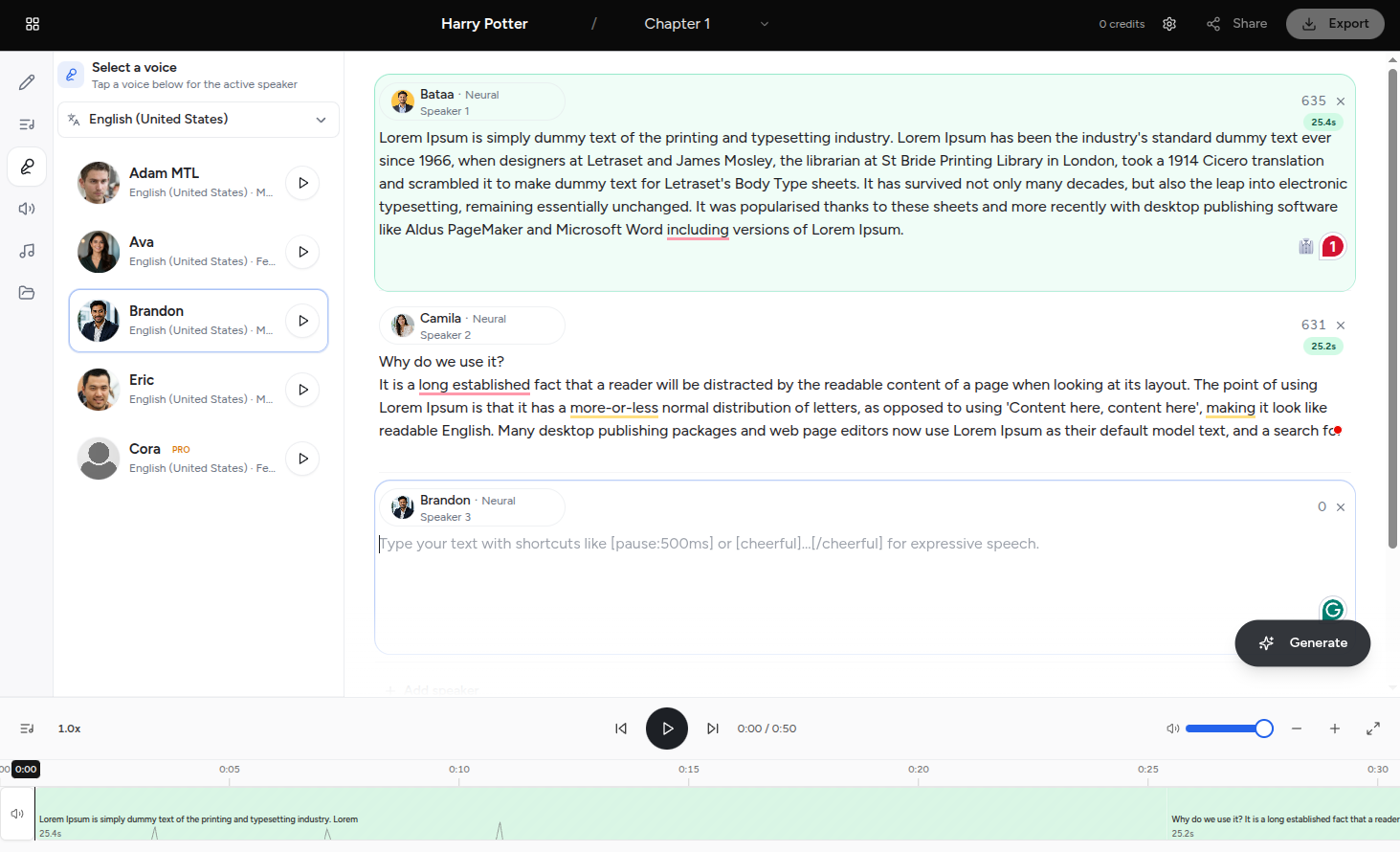The image size is (1400, 852).
Task: Open the folder files sidebar icon
Action: pyautogui.click(x=27, y=293)
